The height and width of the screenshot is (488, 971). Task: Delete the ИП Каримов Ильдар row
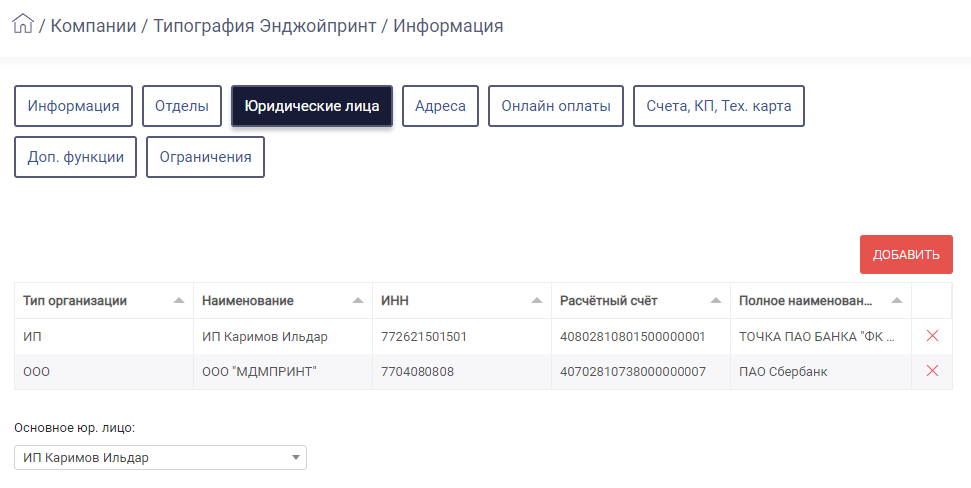[x=931, y=336]
